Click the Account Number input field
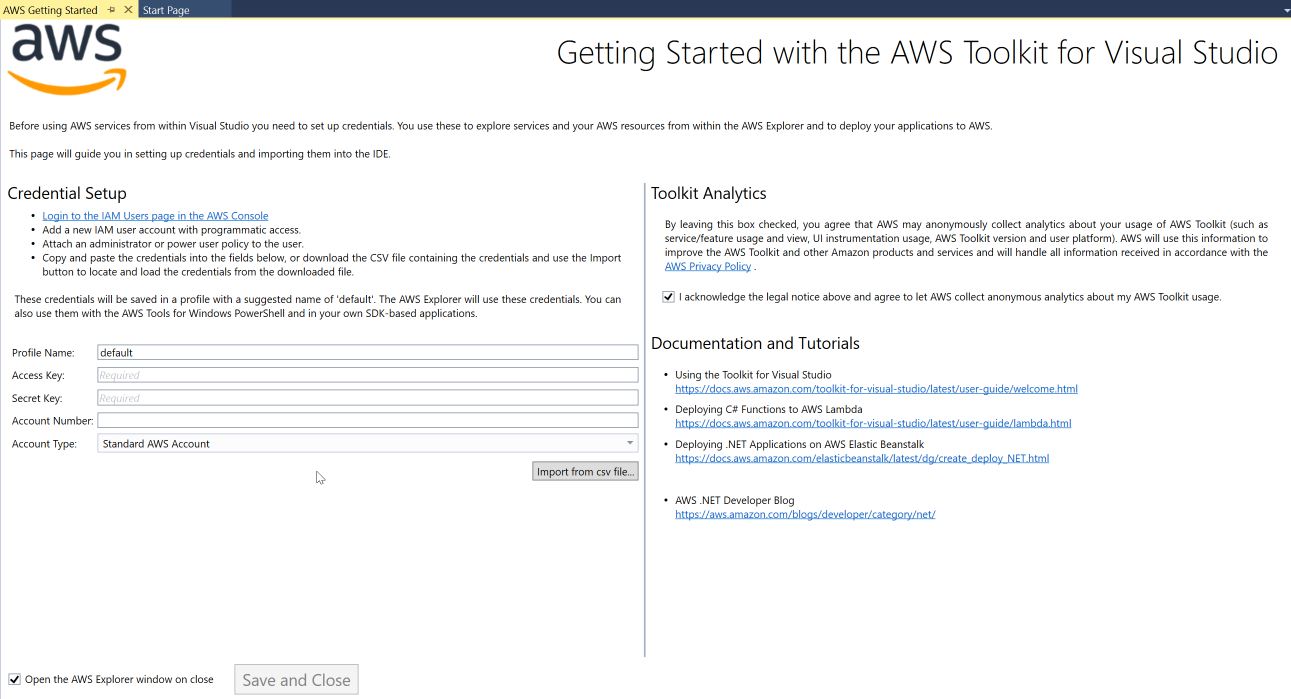Image resolution: width=1291 pixels, height=699 pixels. pyautogui.click(x=368, y=421)
